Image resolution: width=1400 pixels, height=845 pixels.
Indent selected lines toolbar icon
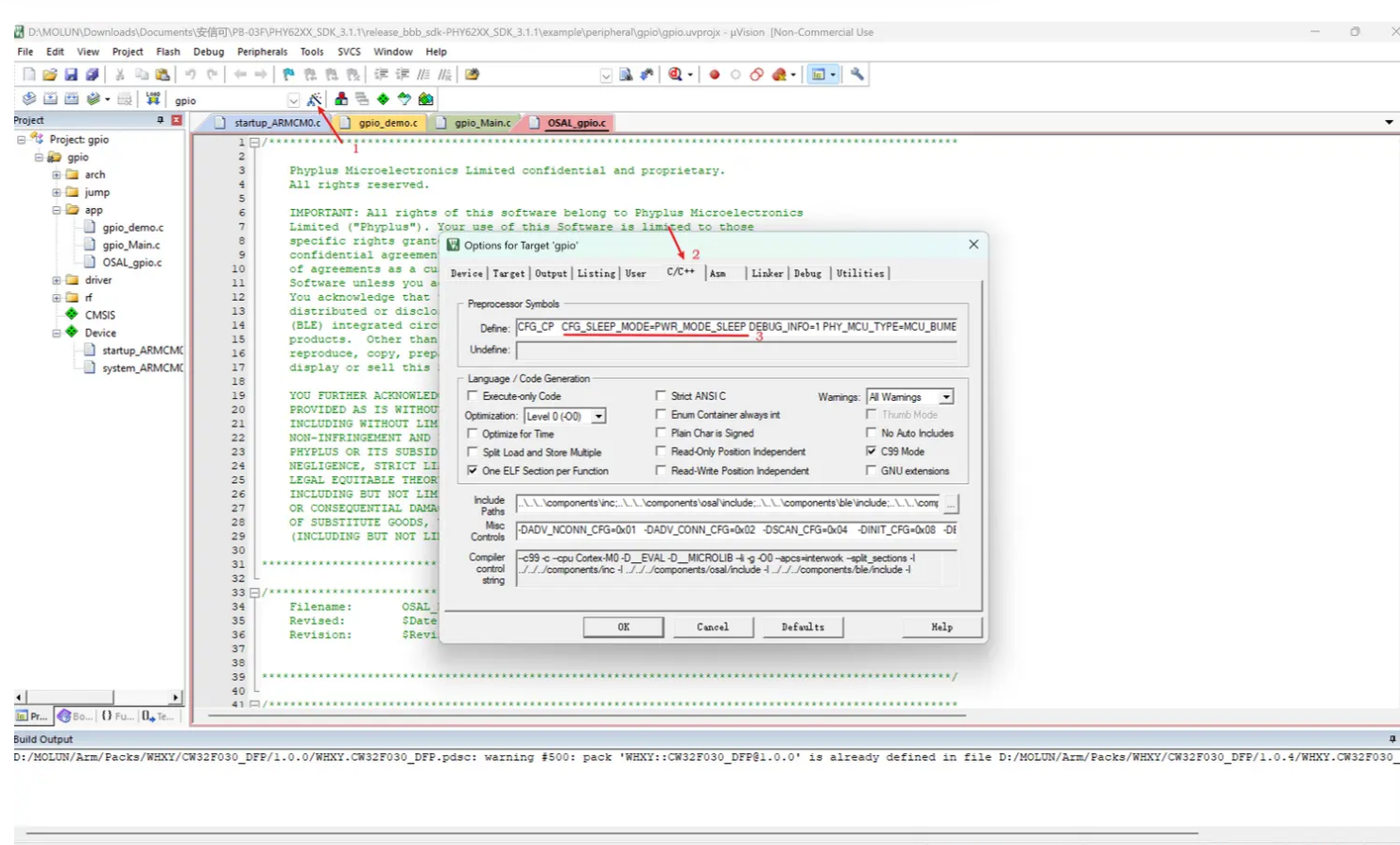click(x=381, y=75)
